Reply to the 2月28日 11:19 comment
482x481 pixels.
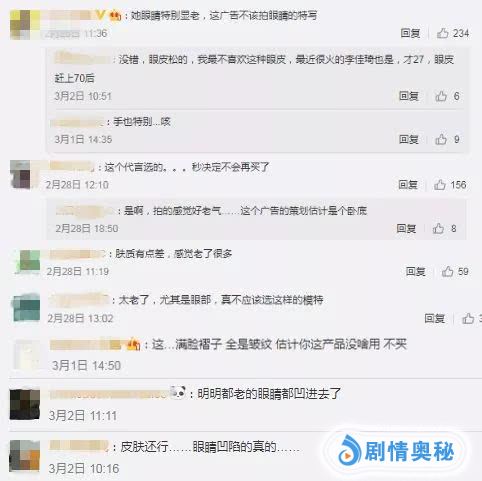[x=416, y=271]
